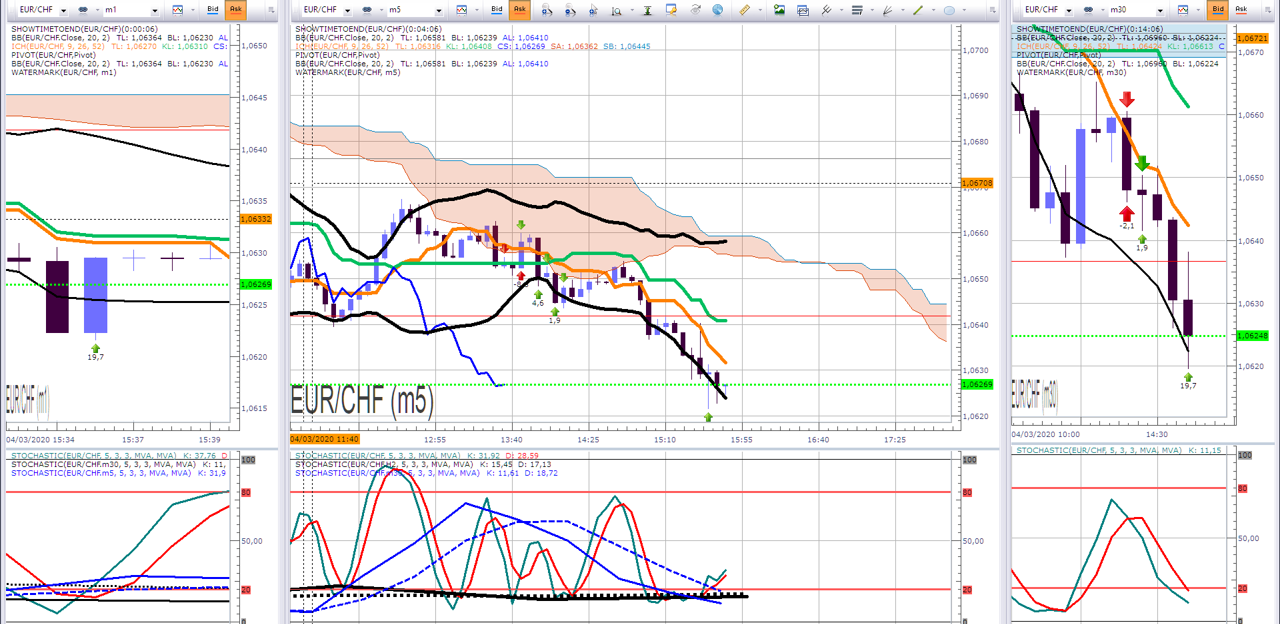Expand the chart type arrow in m5 toolbar
Screen dimensions: 1280x624
(476, 9)
